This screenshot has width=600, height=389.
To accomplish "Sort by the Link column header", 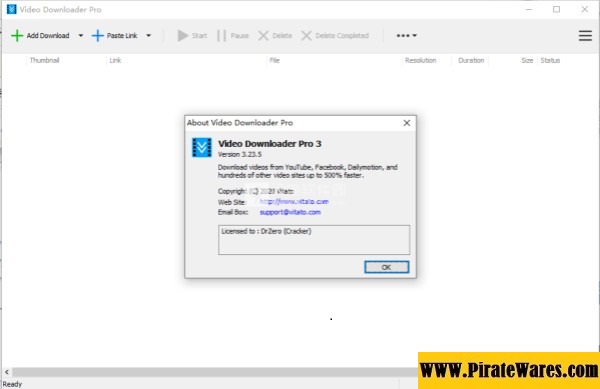I will point(115,60).
